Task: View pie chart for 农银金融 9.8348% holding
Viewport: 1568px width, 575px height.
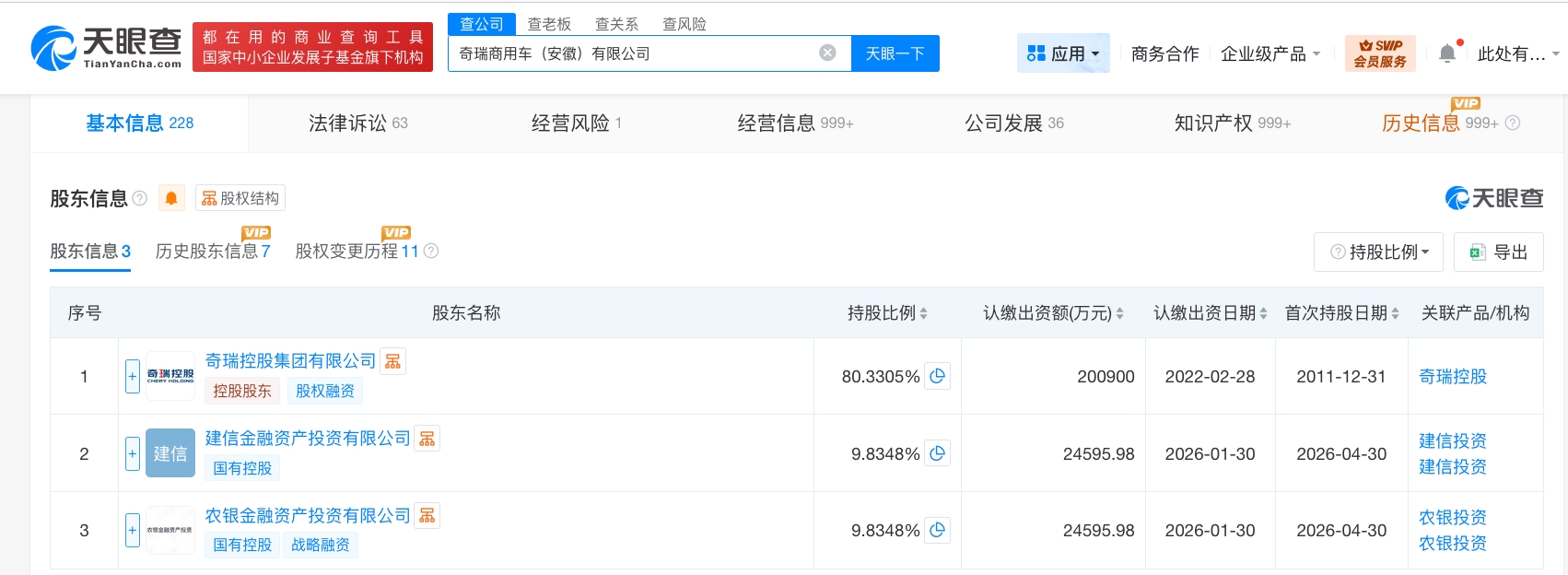Action: (x=938, y=530)
